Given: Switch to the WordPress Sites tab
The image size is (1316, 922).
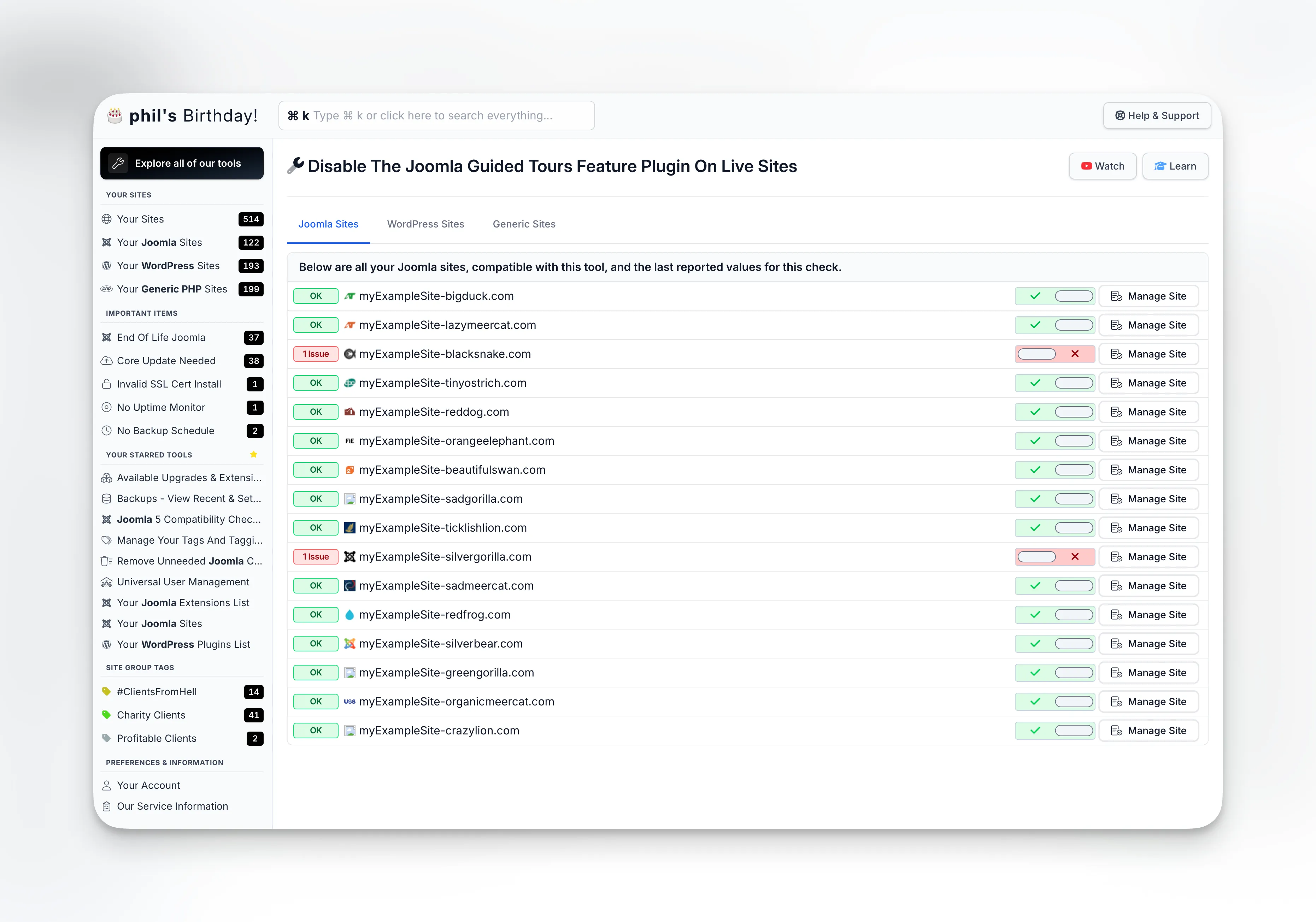Looking at the screenshot, I should 426,224.
